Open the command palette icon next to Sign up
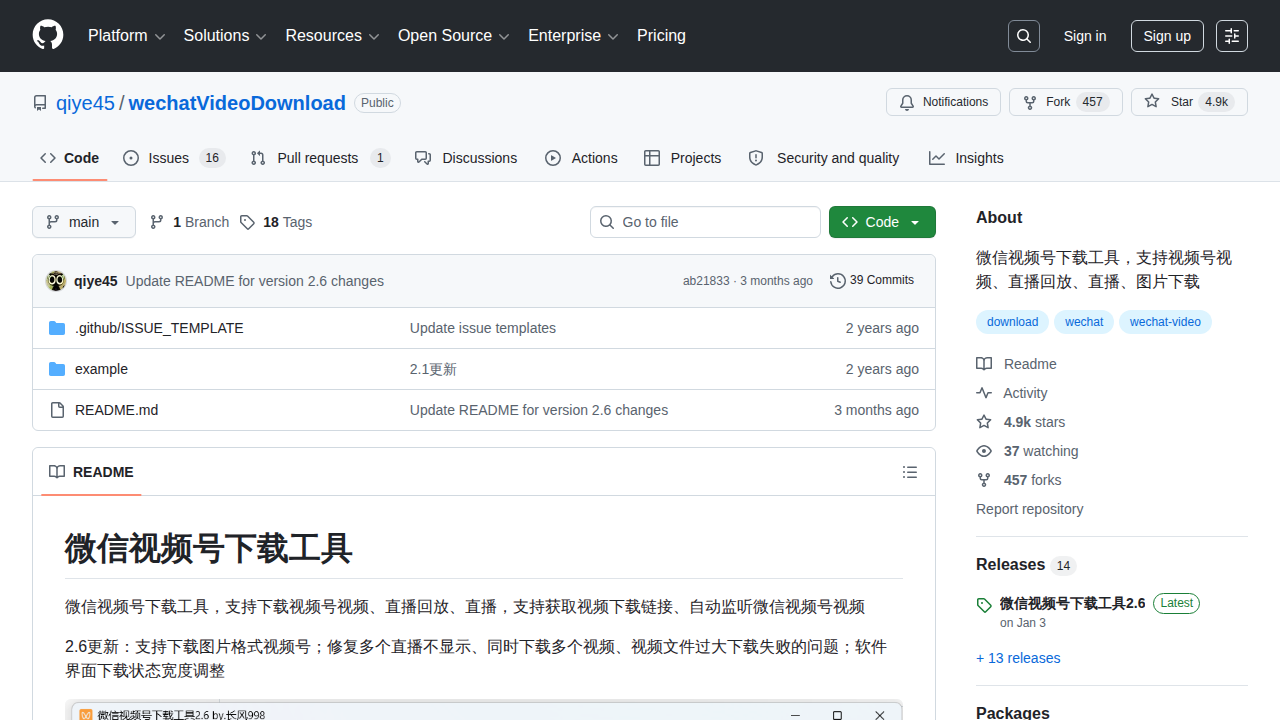Image resolution: width=1280 pixels, height=720 pixels. [x=1231, y=36]
